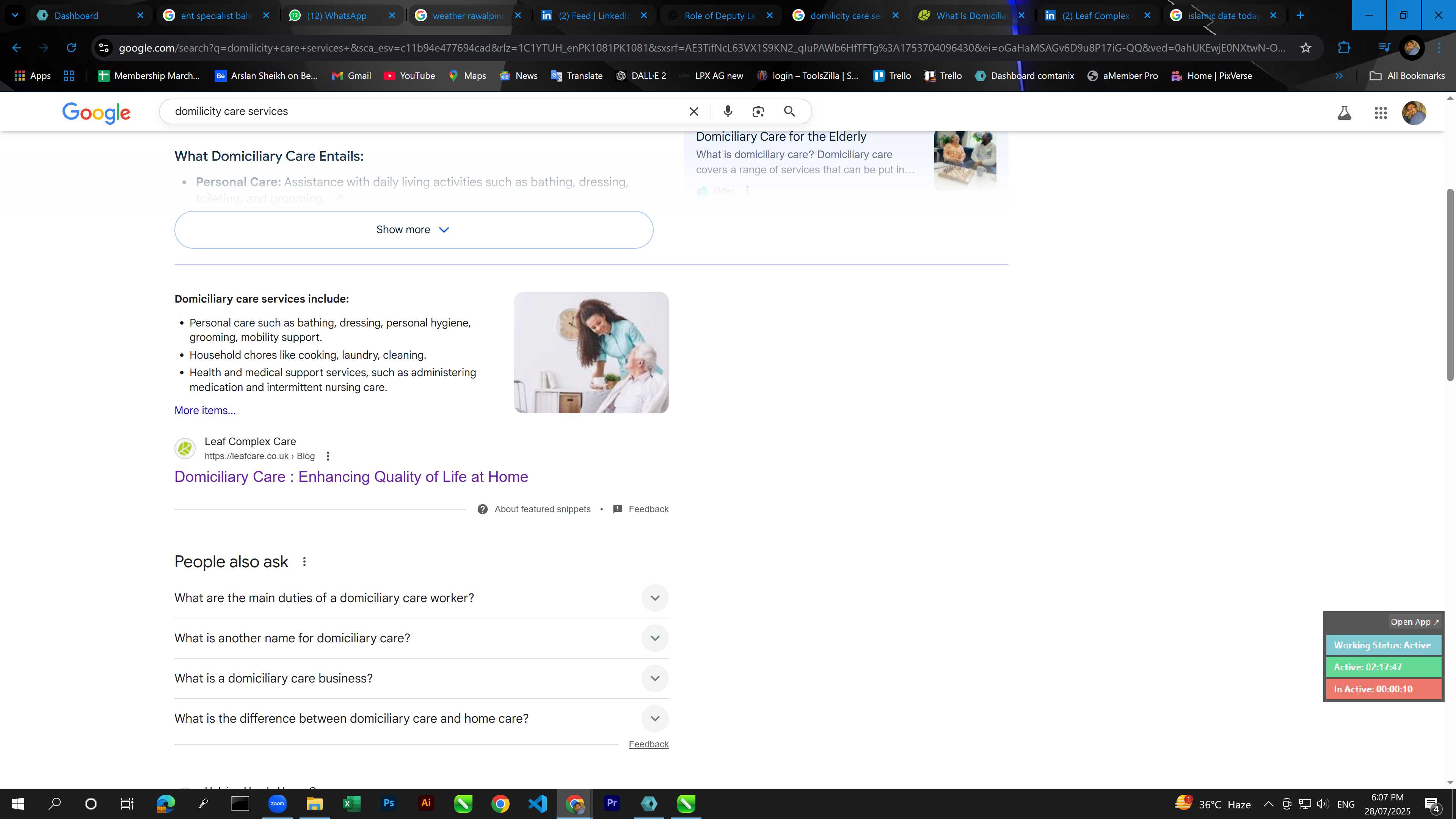Click the Chrome media control icon

tap(1384, 48)
